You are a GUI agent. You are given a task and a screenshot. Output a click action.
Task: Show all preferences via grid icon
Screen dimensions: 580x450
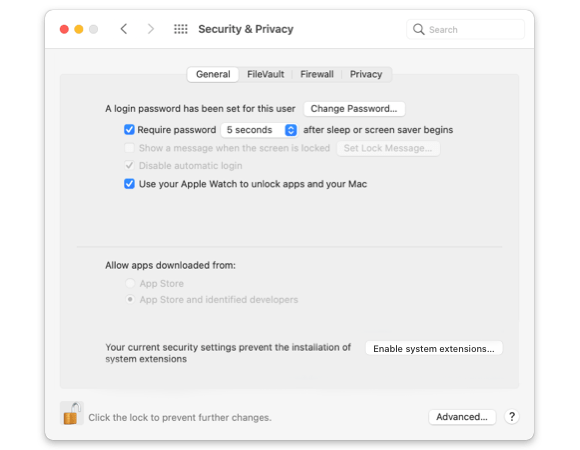tap(181, 29)
